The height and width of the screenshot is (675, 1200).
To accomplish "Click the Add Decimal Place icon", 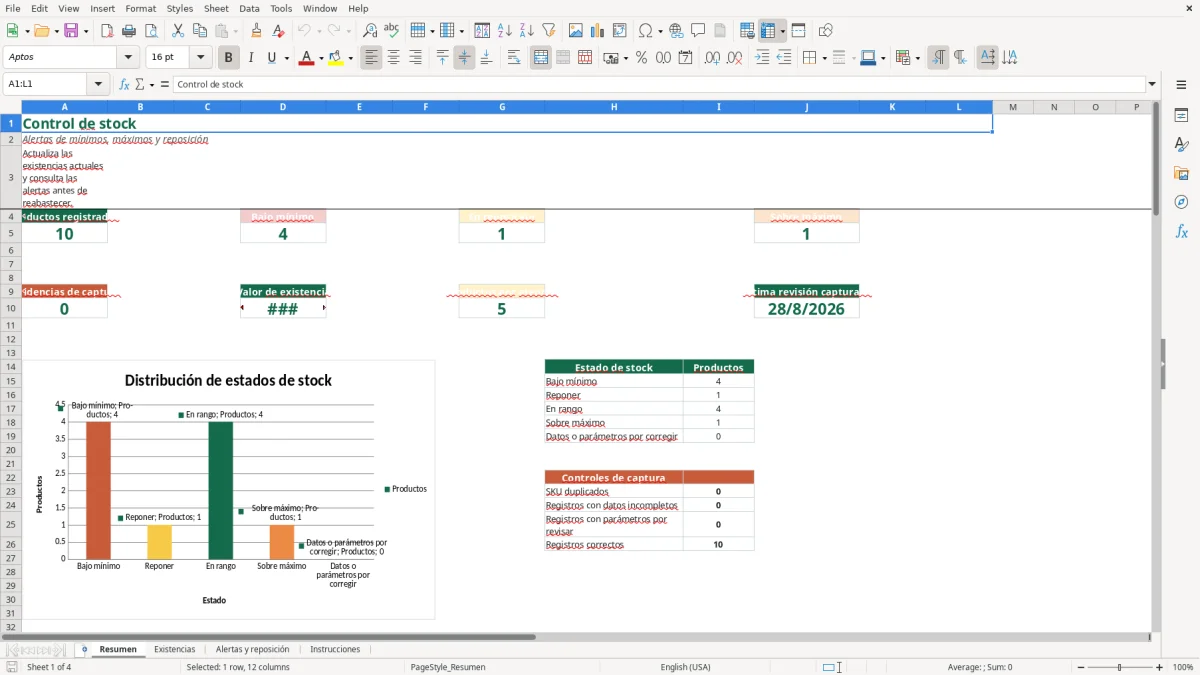I will (x=713, y=58).
